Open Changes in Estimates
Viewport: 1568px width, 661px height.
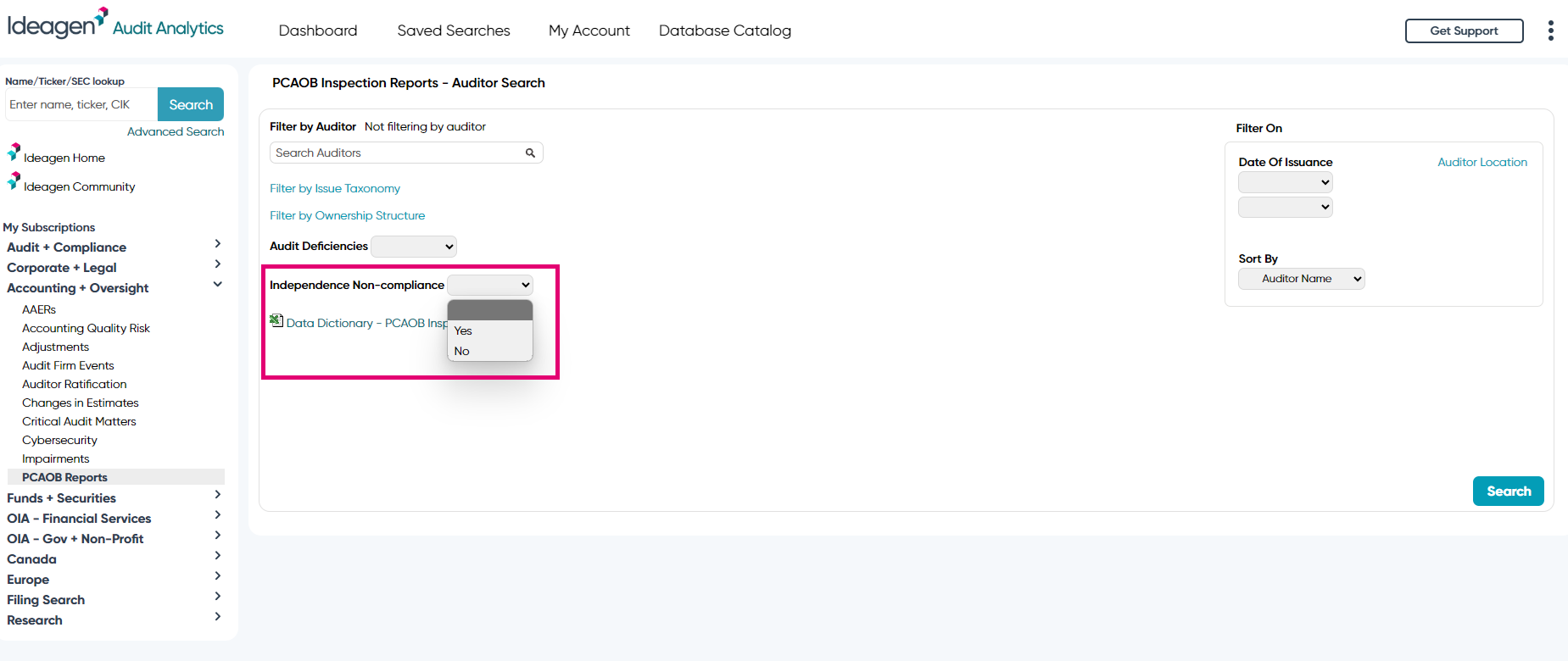81,403
